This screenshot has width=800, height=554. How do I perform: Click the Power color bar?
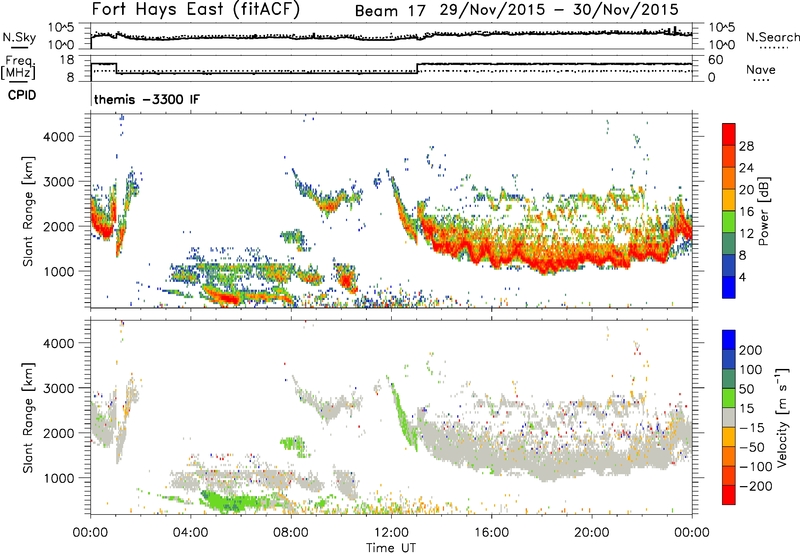(x=729, y=211)
